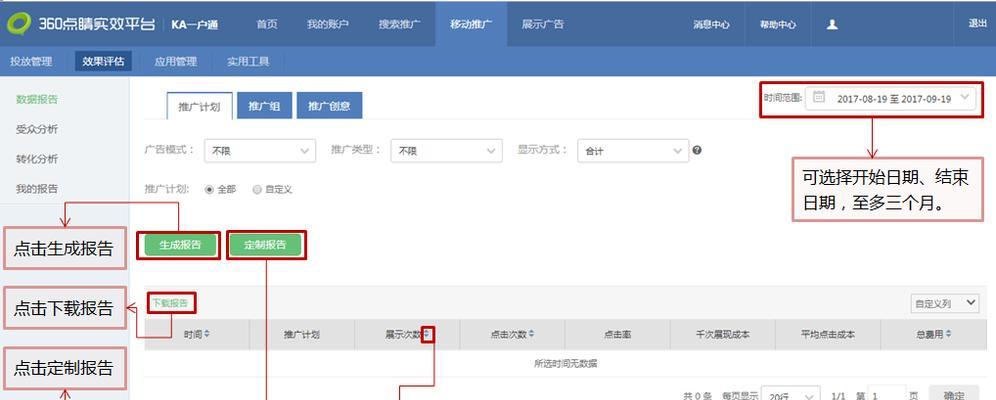Switch to 投放管理 sub-navigation
Screen dimensions: 996x400
coord(31,62)
